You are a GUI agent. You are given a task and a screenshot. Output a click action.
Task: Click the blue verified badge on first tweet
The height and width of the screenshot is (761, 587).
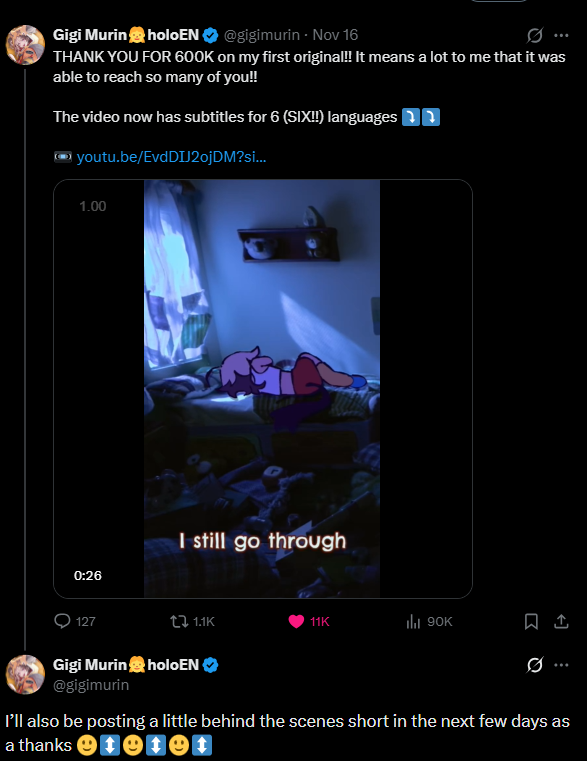210,35
